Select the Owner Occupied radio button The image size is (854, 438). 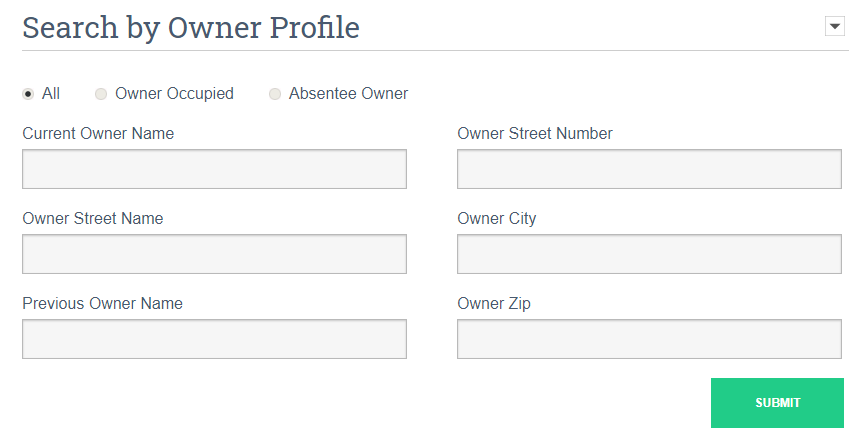tap(101, 94)
